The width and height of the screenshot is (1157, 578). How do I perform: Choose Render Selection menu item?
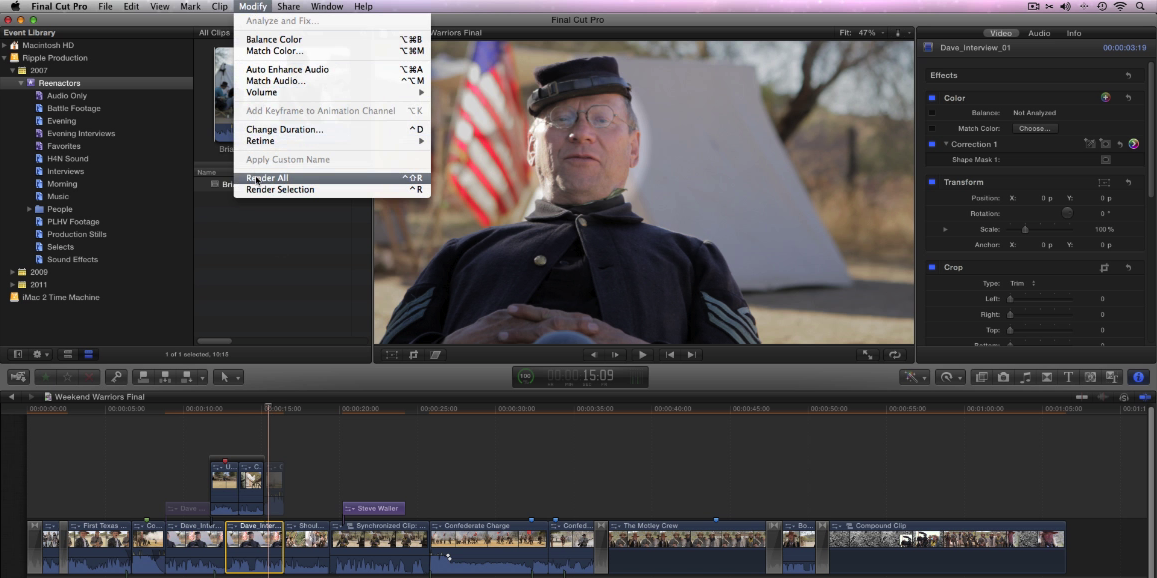[331, 190]
